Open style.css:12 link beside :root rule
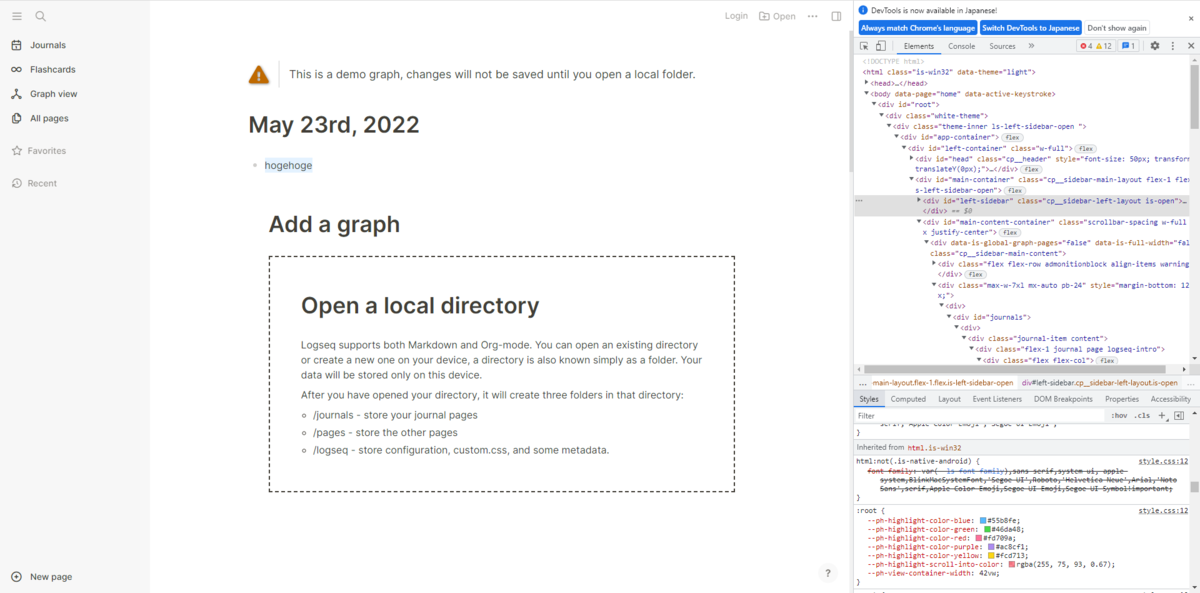The width and height of the screenshot is (1200, 593). (x=1163, y=510)
